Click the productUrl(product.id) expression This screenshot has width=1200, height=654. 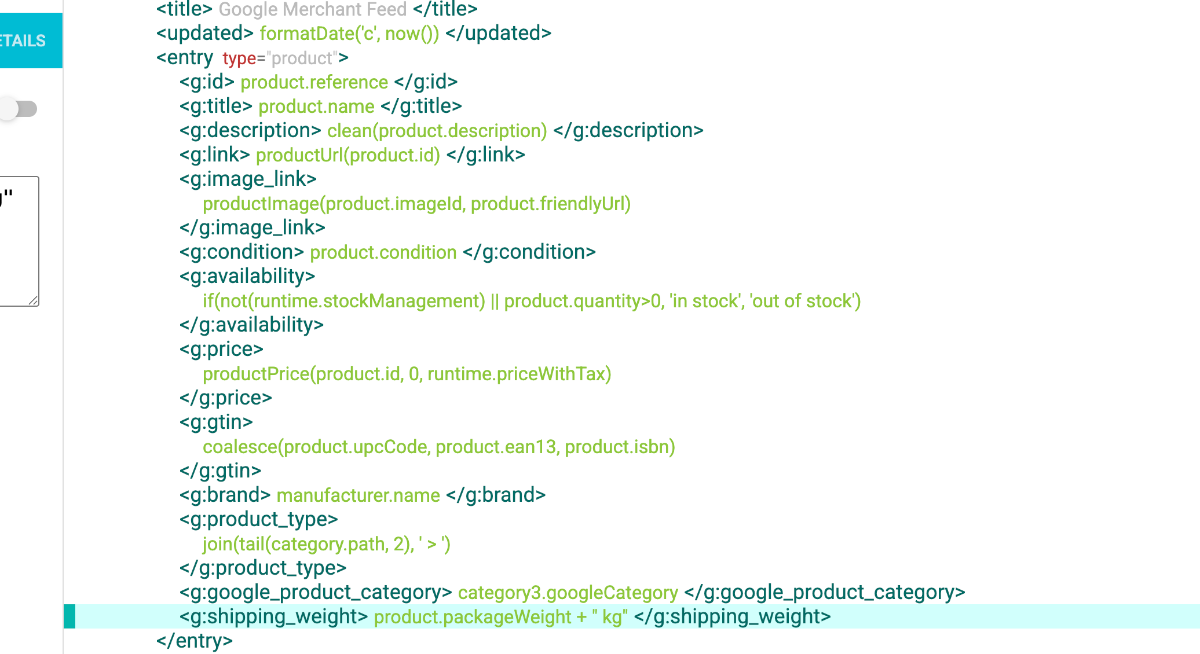[348, 155]
